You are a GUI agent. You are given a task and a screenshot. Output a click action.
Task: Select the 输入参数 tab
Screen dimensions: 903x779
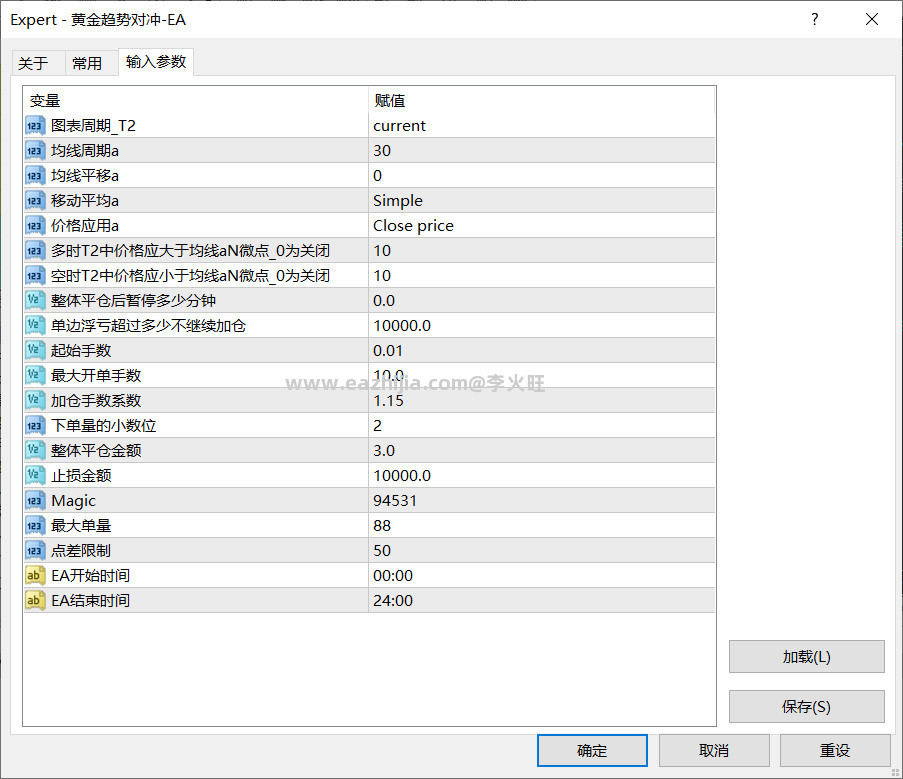coord(156,62)
